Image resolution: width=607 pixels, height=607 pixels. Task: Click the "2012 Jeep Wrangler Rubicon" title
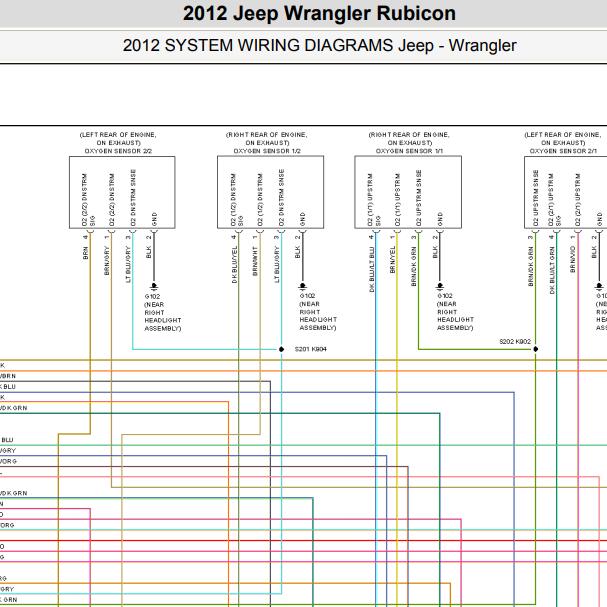pyautogui.click(x=319, y=14)
